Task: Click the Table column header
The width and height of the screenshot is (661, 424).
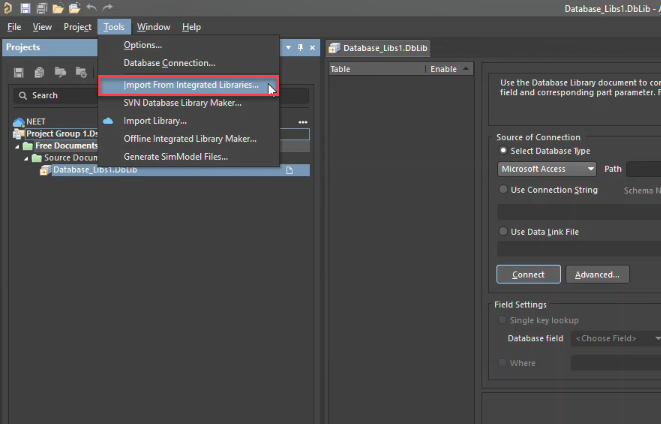Action: pyautogui.click(x=376, y=69)
